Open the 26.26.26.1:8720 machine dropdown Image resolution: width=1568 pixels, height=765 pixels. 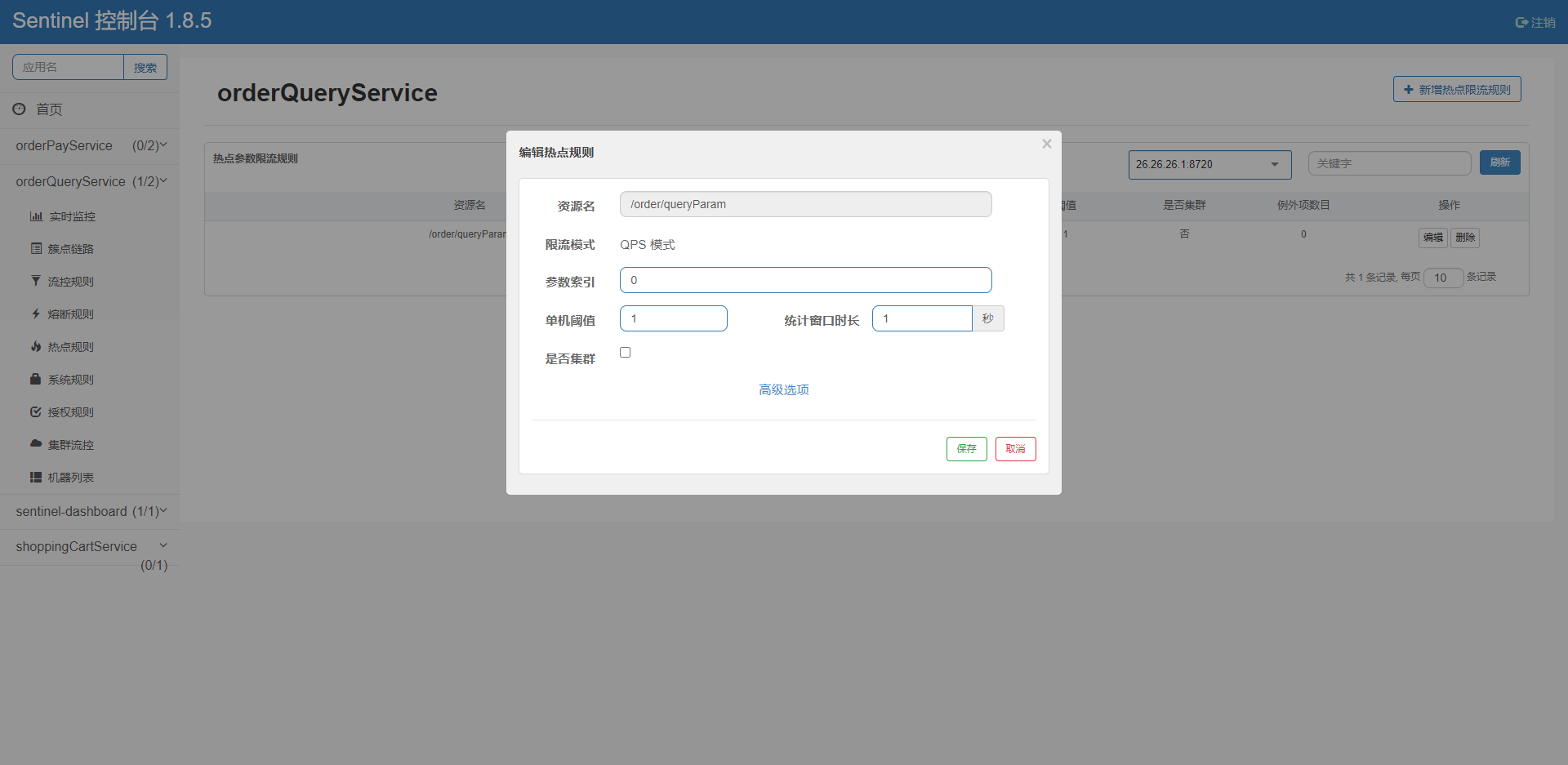(1209, 164)
